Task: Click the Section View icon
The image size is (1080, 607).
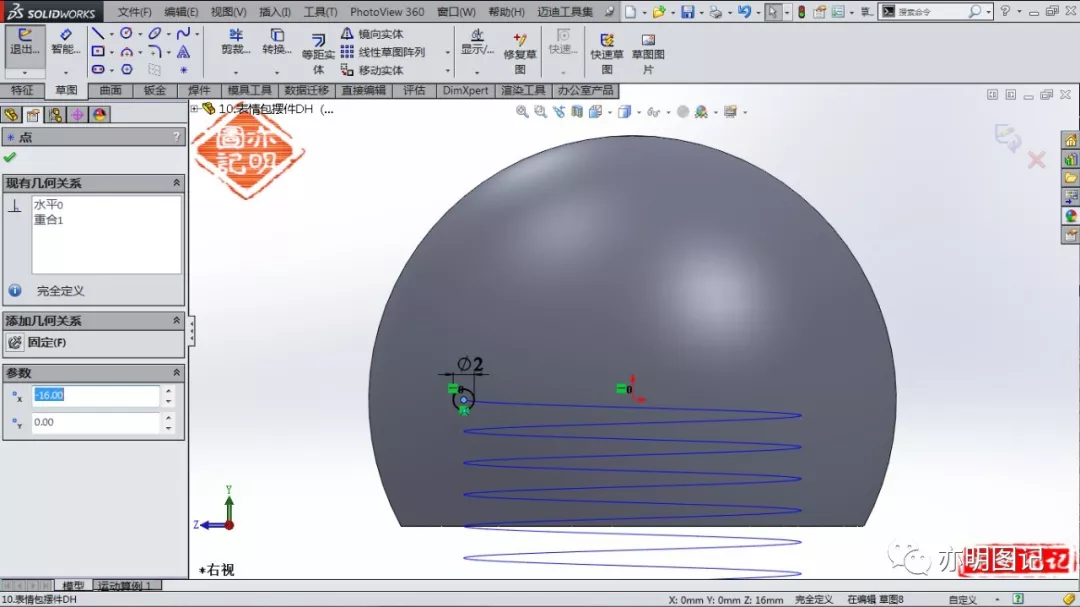Action: coord(577,112)
